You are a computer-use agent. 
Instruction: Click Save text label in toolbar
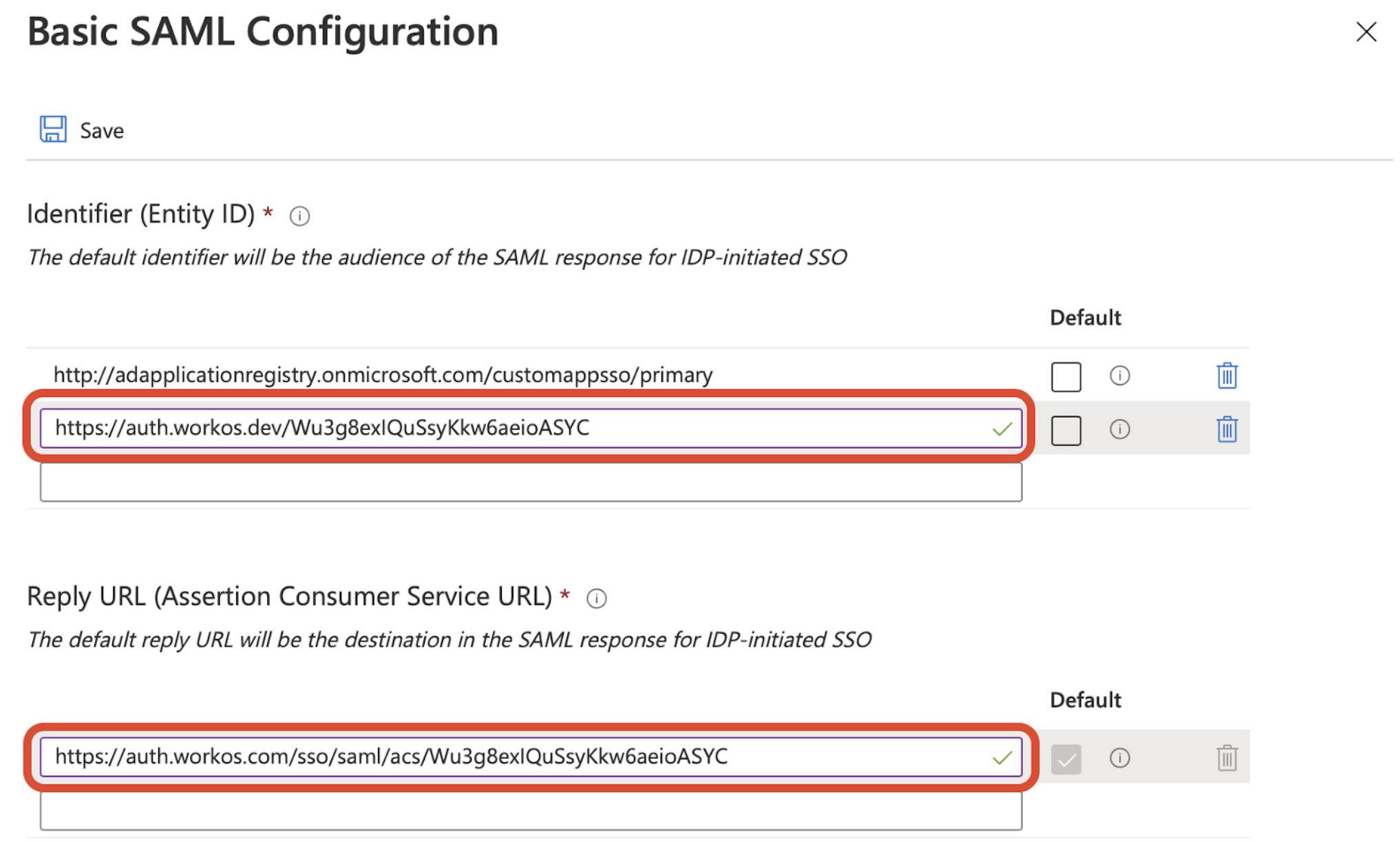(x=102, y=131)
